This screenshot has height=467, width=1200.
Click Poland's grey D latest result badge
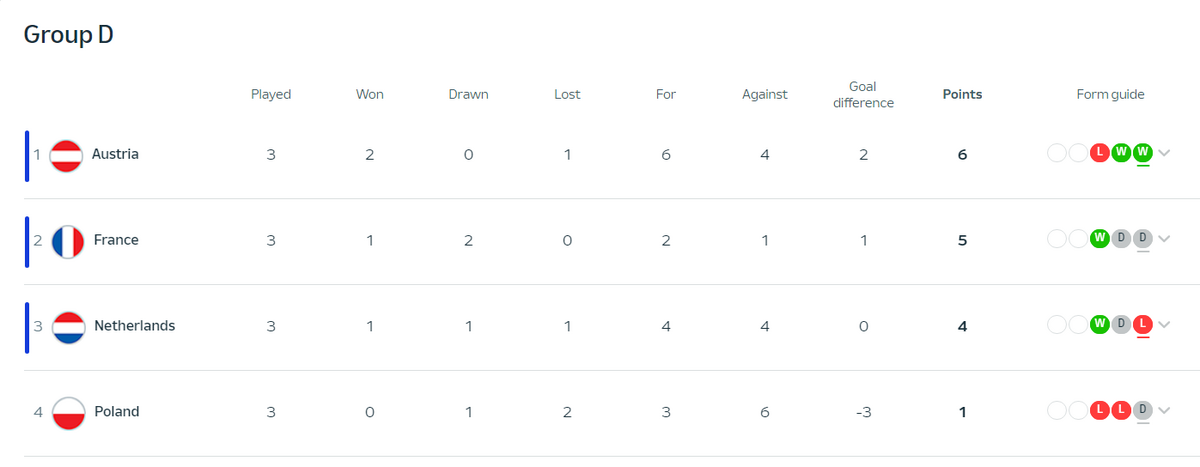point(1143,411)
